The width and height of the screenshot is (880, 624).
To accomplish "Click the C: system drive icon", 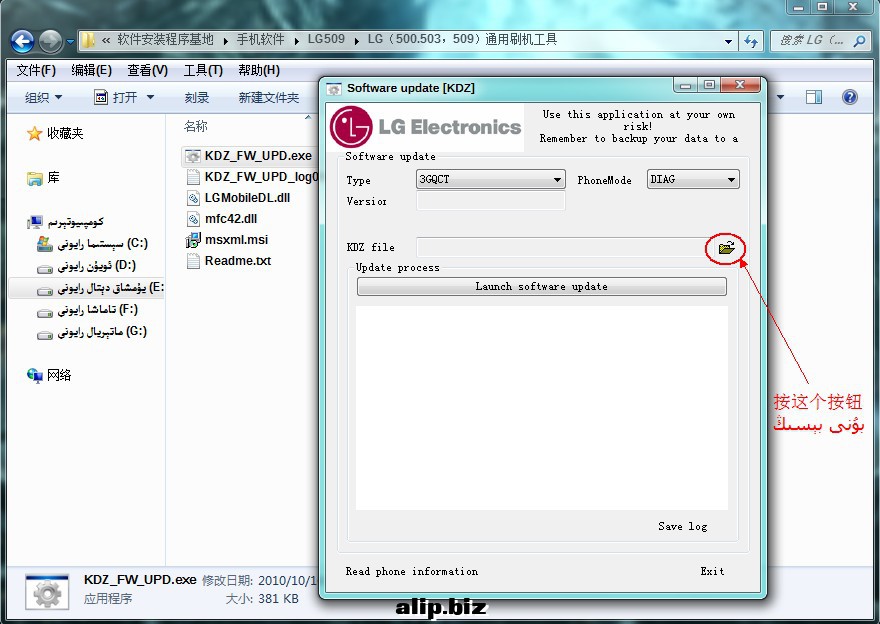I will point(44,244).
